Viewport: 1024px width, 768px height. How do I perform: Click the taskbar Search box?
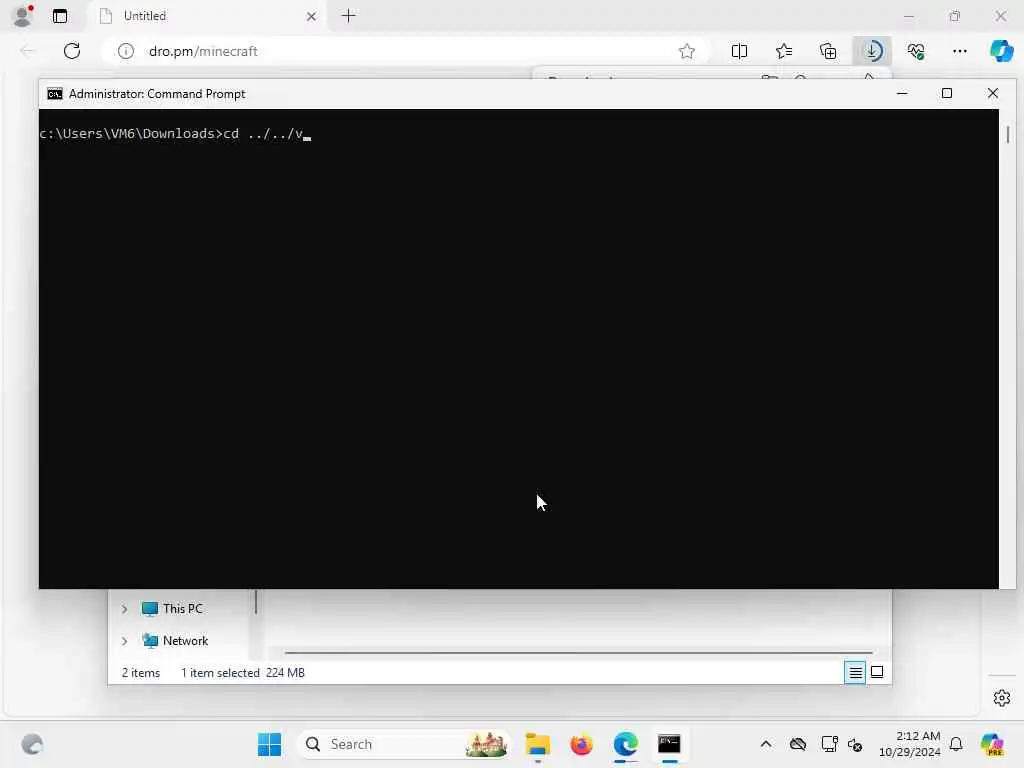[x=404, y=744]
